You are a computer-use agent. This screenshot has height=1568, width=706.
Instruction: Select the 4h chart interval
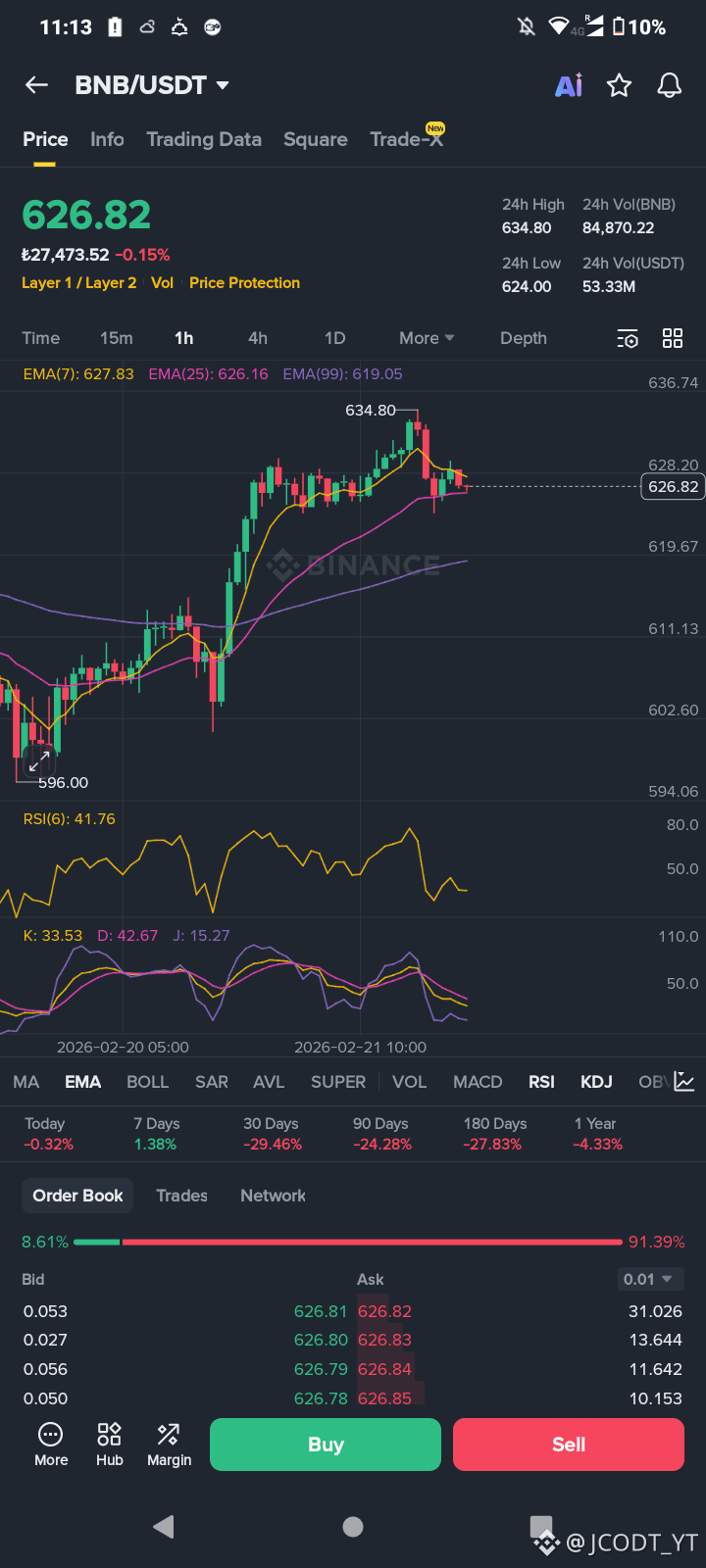(x=258, y=338)
